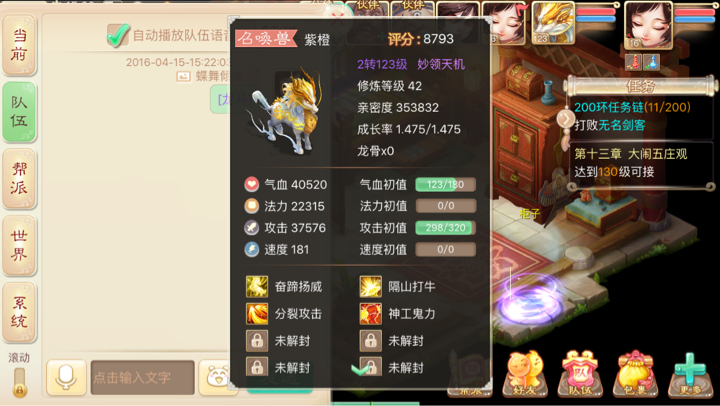Select the 分裂攻击 skill icon

click(257, 314)
